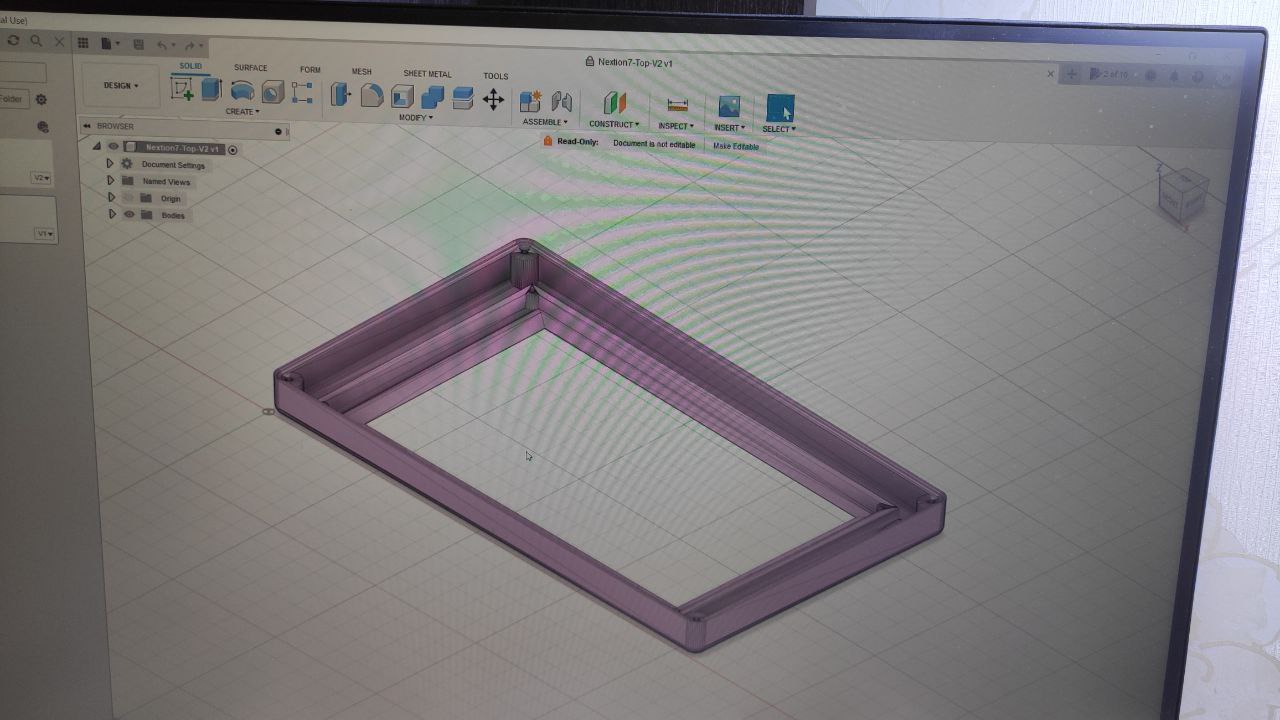Click the BROWSER panel minus button

click(278, 131)
